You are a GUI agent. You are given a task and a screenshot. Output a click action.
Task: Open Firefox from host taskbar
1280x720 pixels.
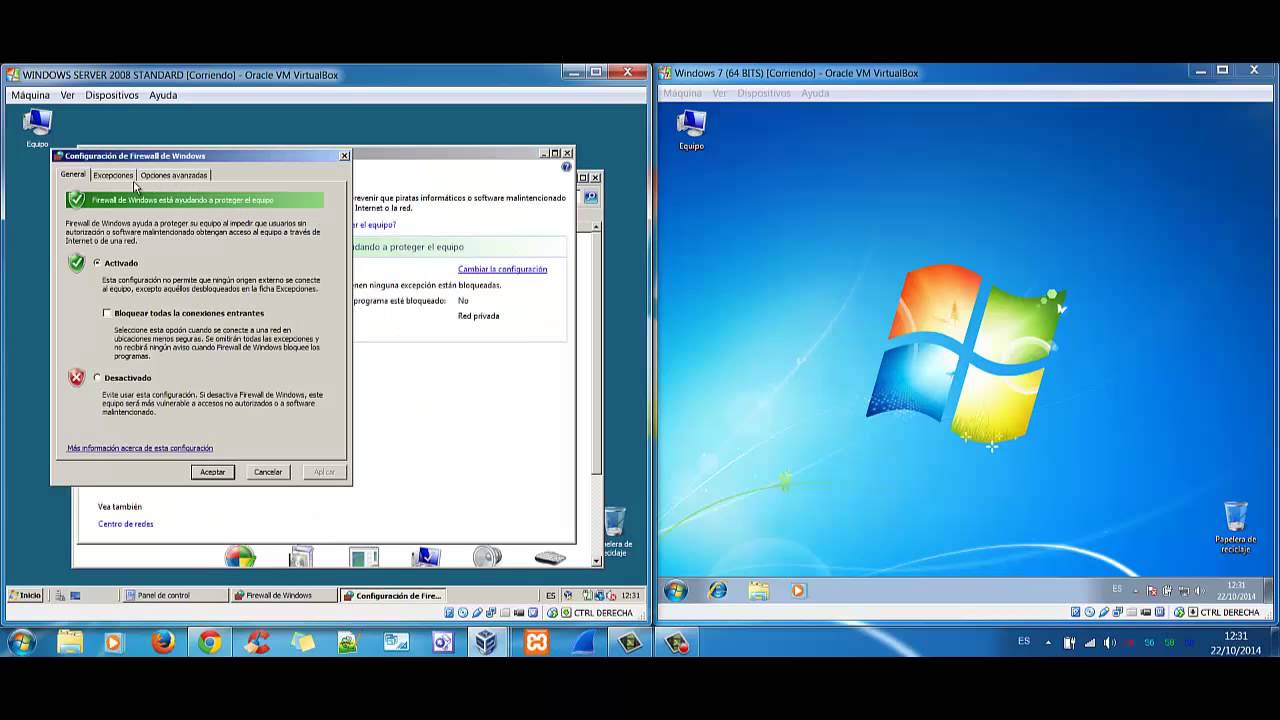163,642
